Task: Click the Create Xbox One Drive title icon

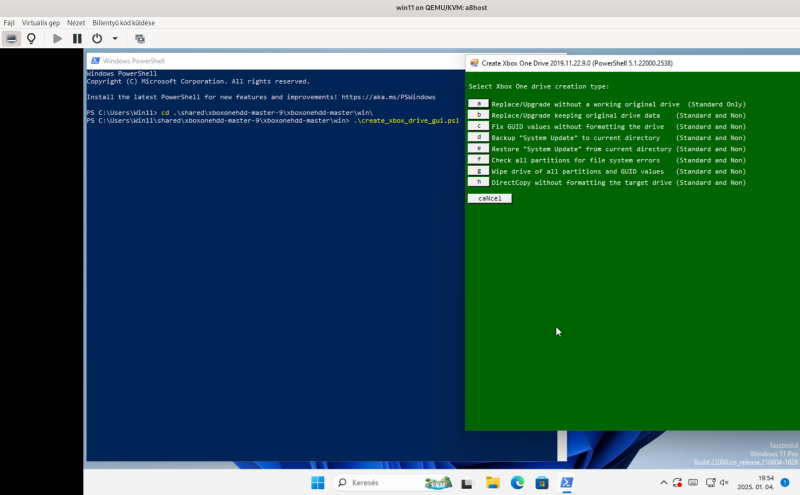Action: pyautogui.click(x=474, y=63)
